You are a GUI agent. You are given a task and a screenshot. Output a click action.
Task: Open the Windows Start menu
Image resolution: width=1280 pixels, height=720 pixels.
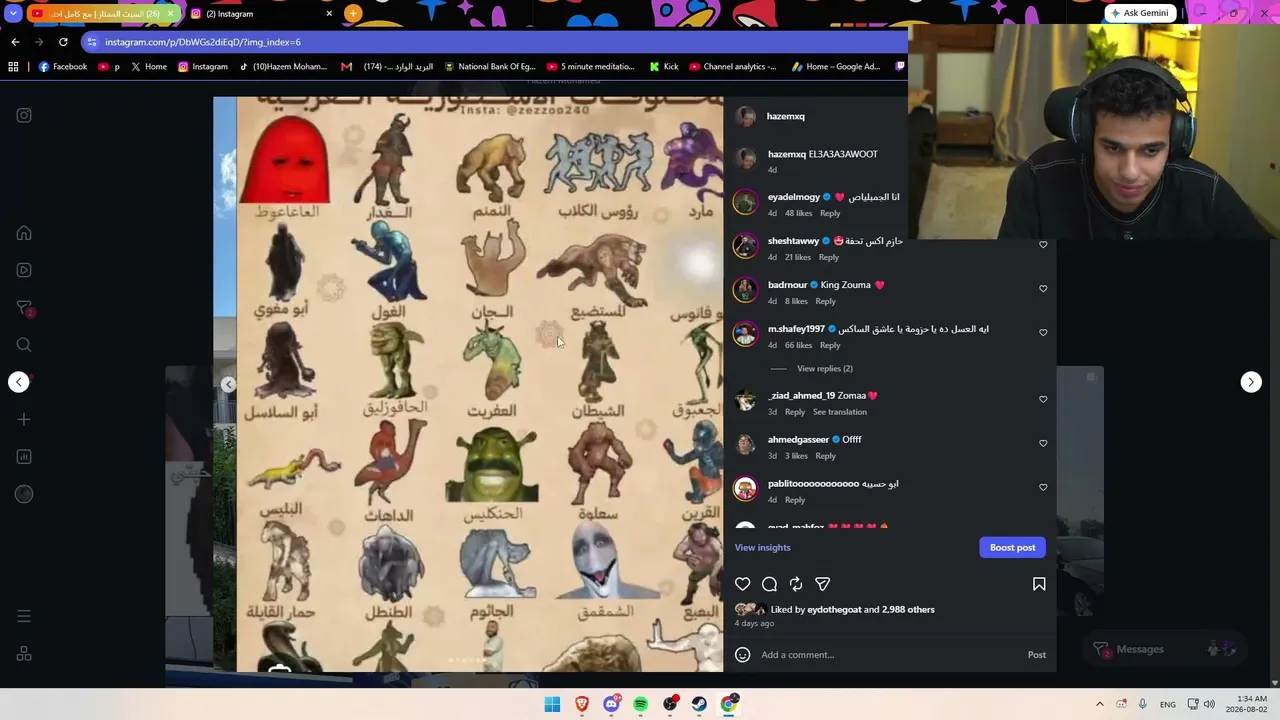click(552, 704)
